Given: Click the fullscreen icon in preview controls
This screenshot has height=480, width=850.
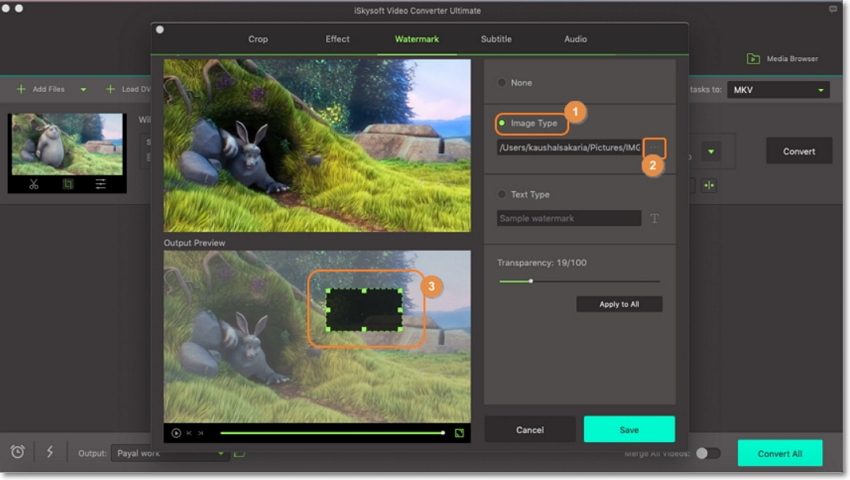Looking at the screenshot, I should tap(459, 433).
